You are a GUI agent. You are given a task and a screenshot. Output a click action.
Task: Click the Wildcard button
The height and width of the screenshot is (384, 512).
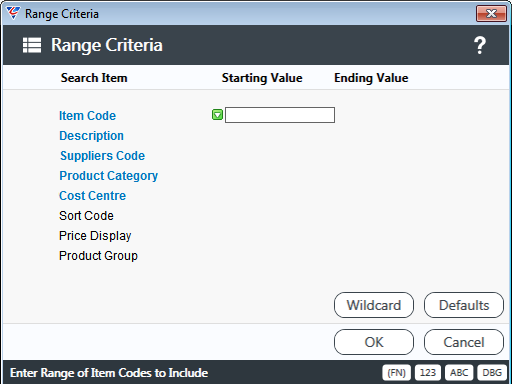pyautogui.click(x=374, y=305)
